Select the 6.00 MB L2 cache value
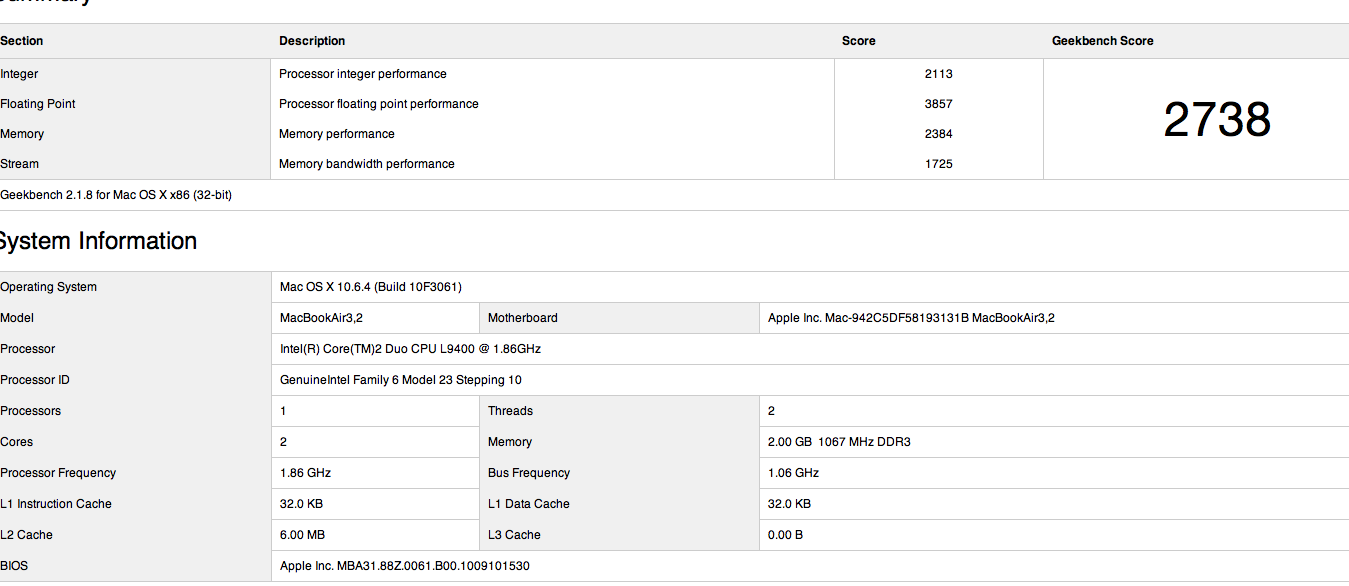The width and height of the screenshot is (1349, 586). point(303,535)
